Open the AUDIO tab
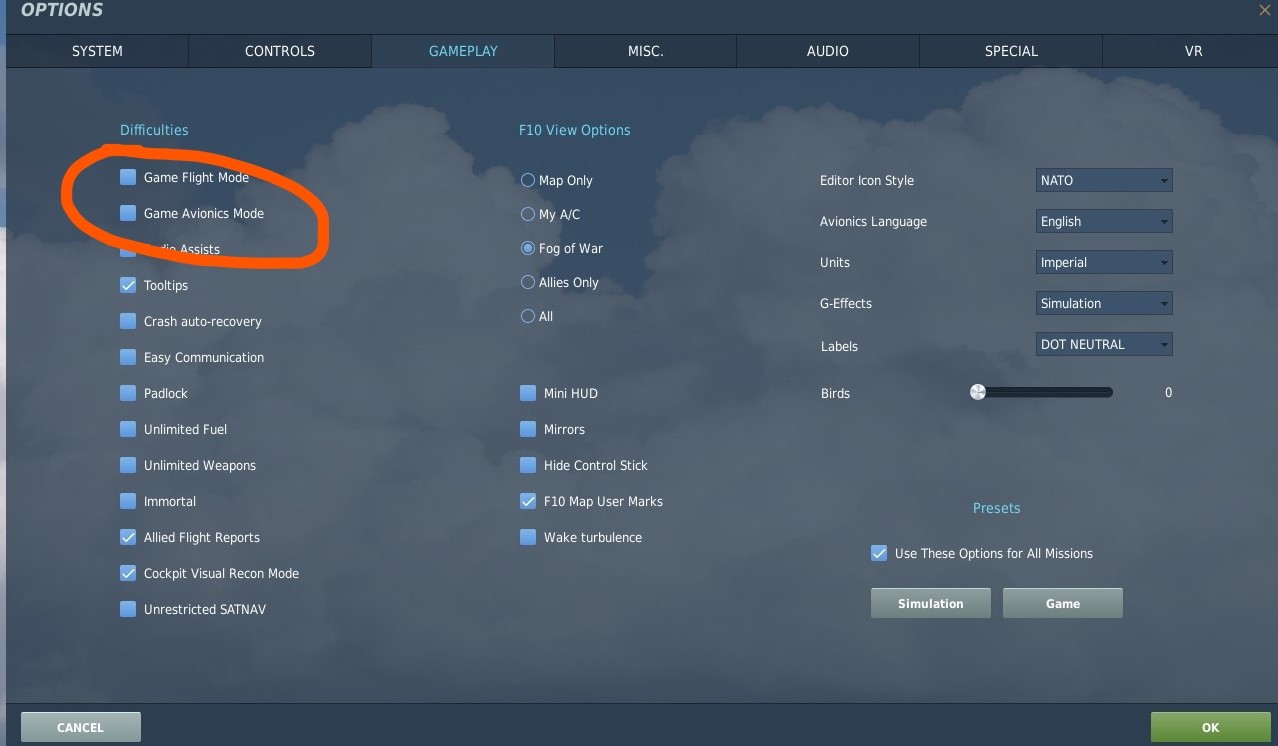This screenshot has width=1278, height=746. point(828,51)
